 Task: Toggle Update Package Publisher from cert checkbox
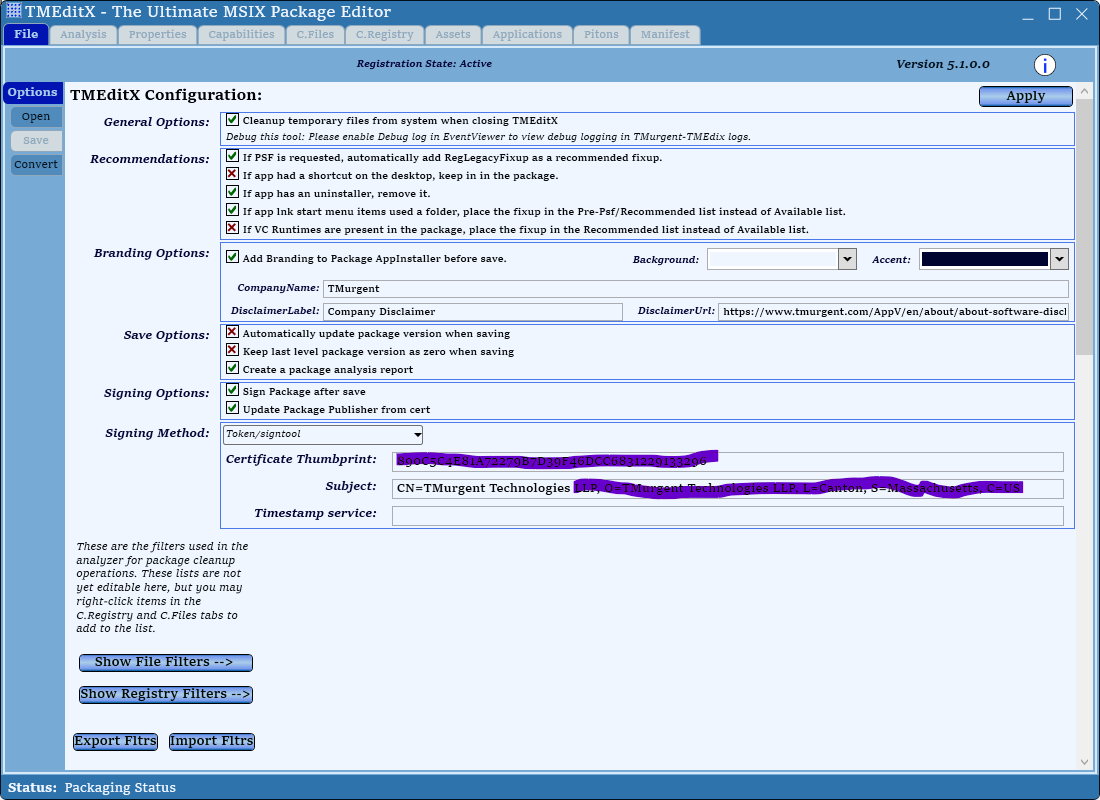232,408
